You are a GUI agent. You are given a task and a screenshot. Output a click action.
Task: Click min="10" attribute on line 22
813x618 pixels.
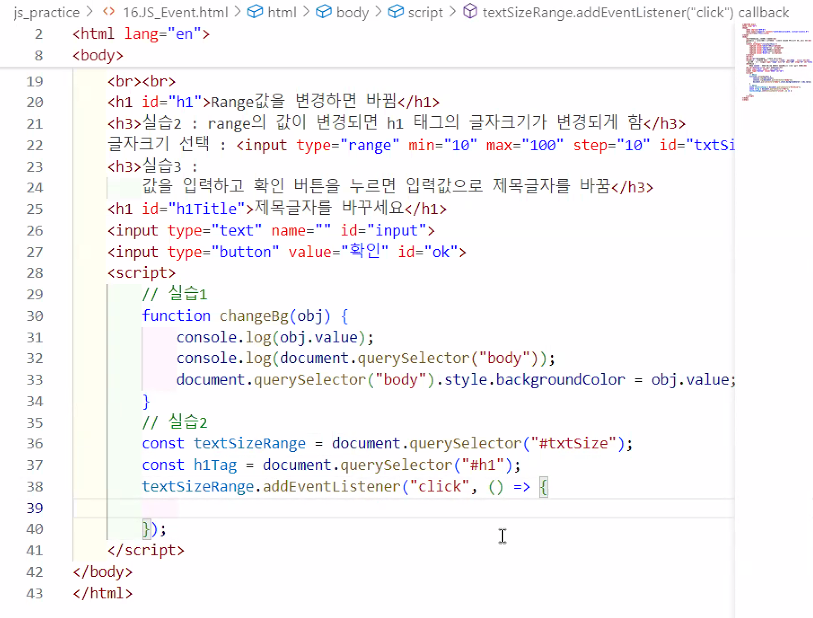tap(442, 145)
